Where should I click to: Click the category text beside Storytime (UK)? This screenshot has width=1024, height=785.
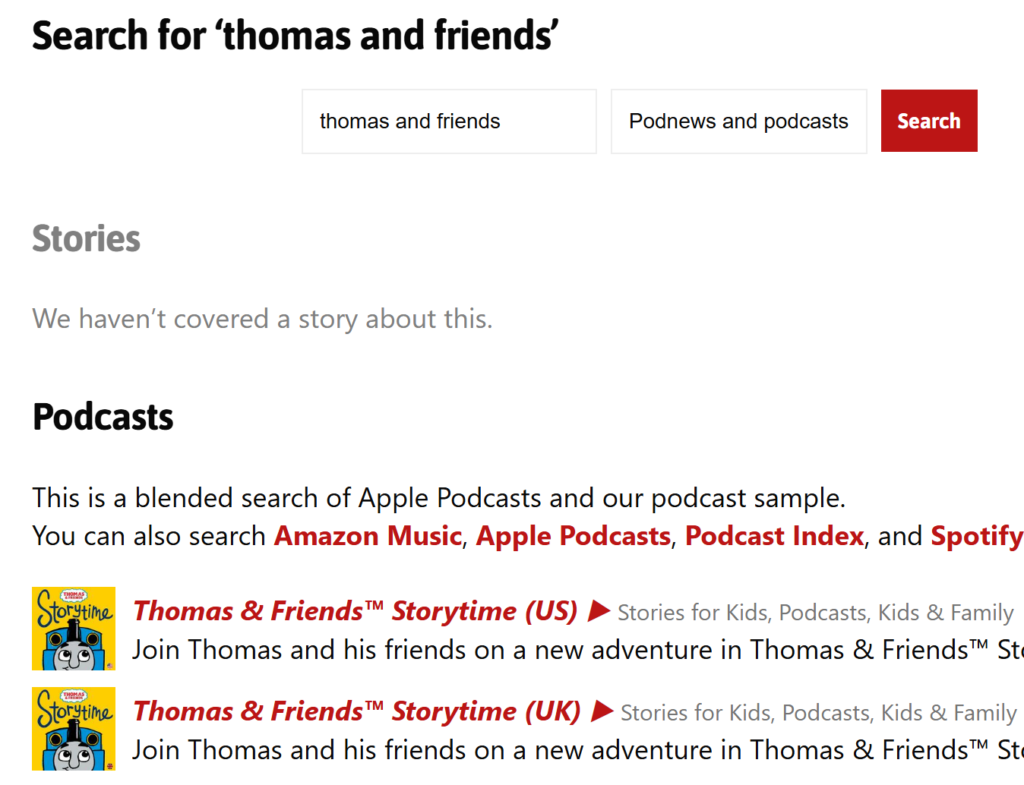tap(818, 713)
